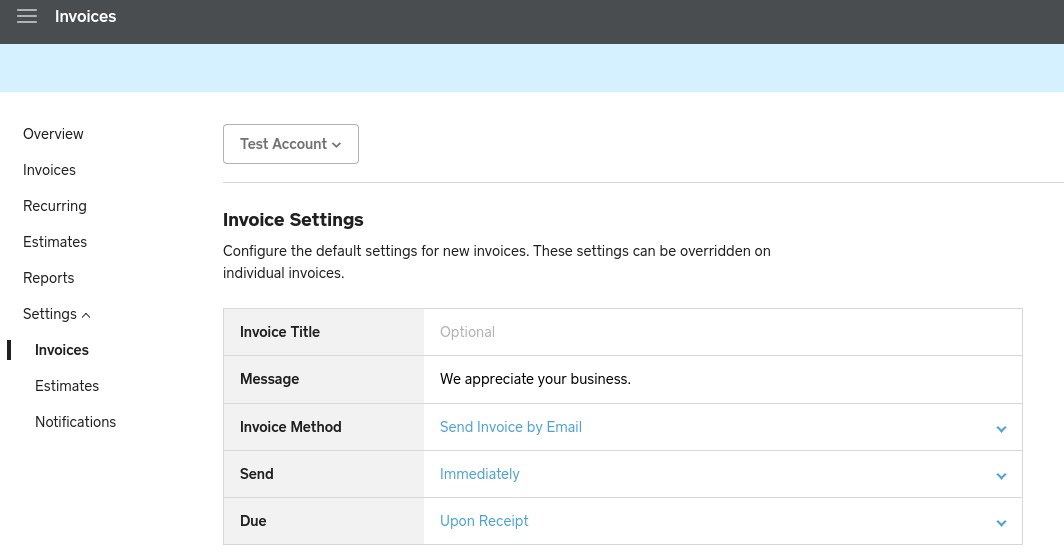Edit the Message text field

pos(723,379)
